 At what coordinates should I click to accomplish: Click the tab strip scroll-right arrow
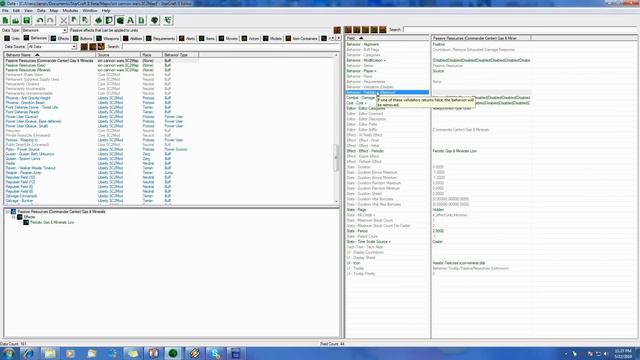coord(338,38)
